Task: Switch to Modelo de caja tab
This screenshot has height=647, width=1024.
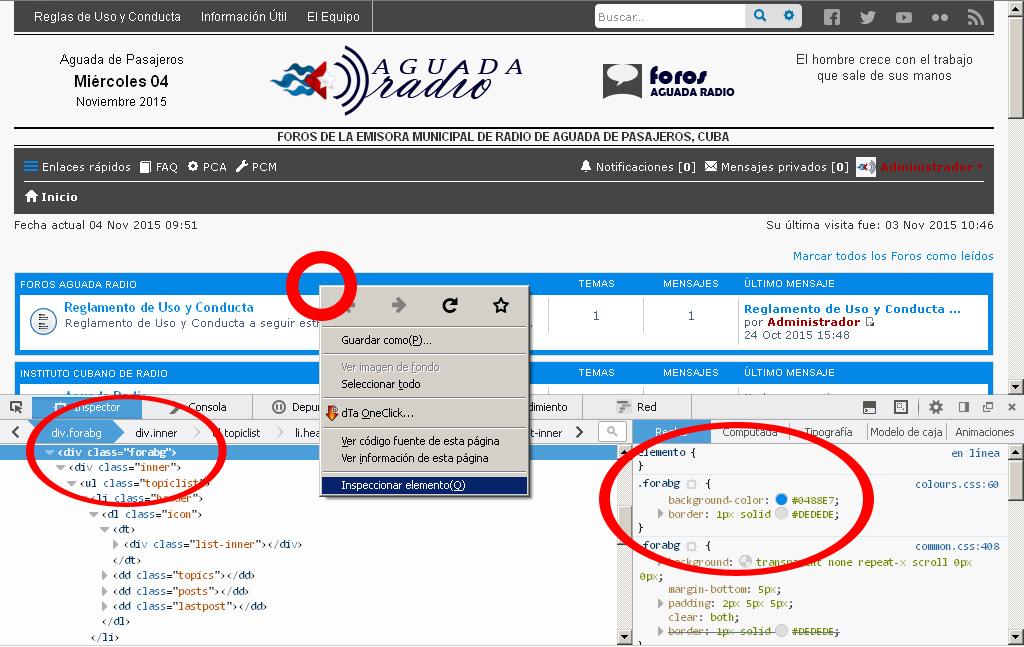Action: point(905,432)
